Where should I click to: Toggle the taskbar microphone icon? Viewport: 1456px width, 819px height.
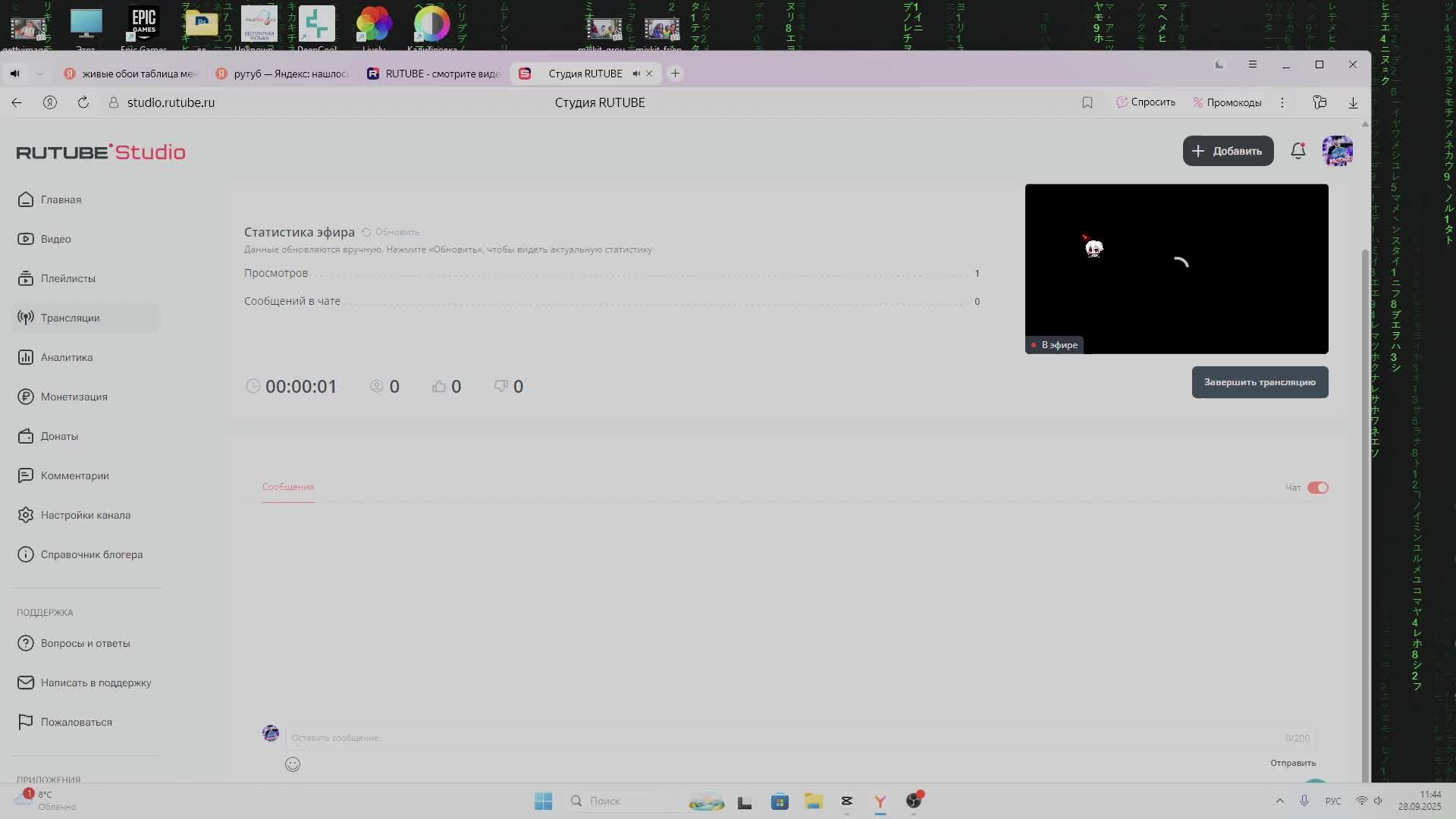click(1304, 801)
